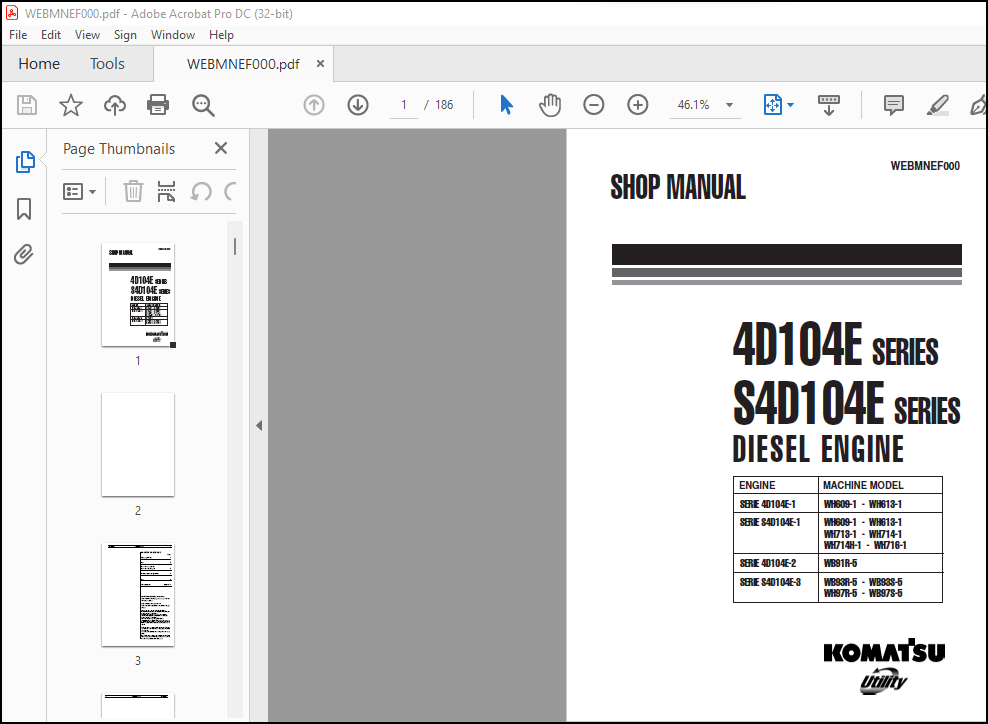Open the Attachments paperclip panel
The image size is (988, 724).
[x=24, y=255]
